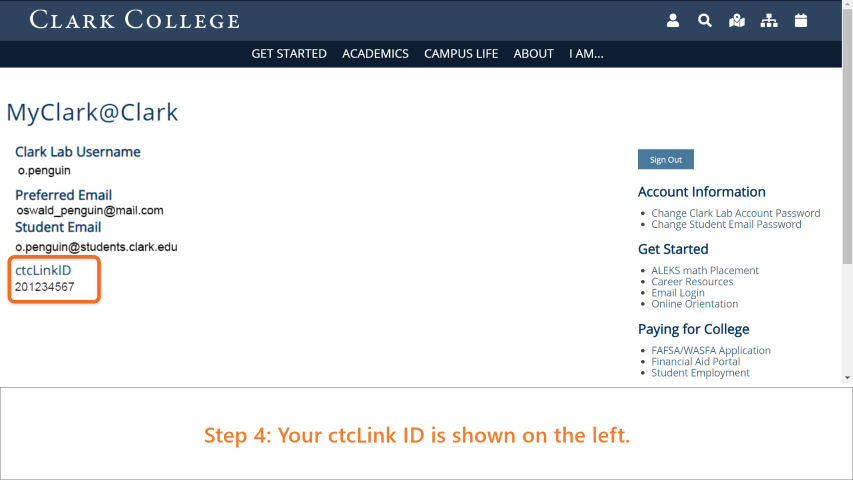
Task: Expand the ABOUT menu
Action: [x=533, y=54]
